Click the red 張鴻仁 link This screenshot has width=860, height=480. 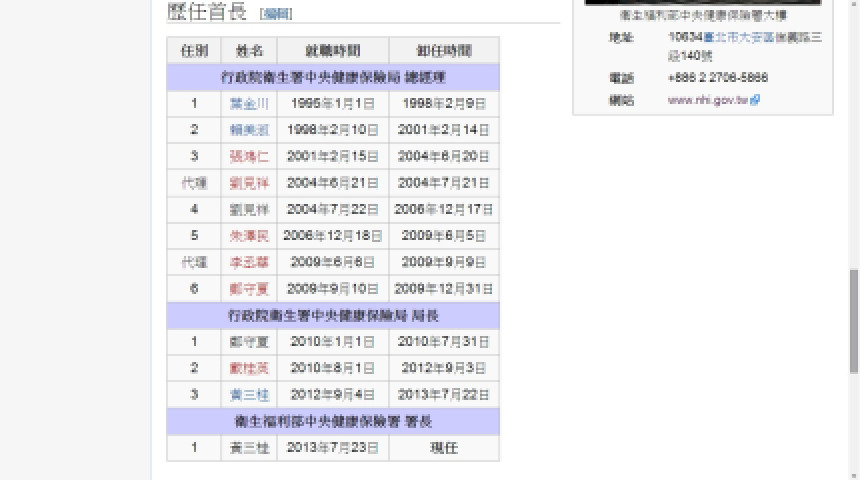249,157
